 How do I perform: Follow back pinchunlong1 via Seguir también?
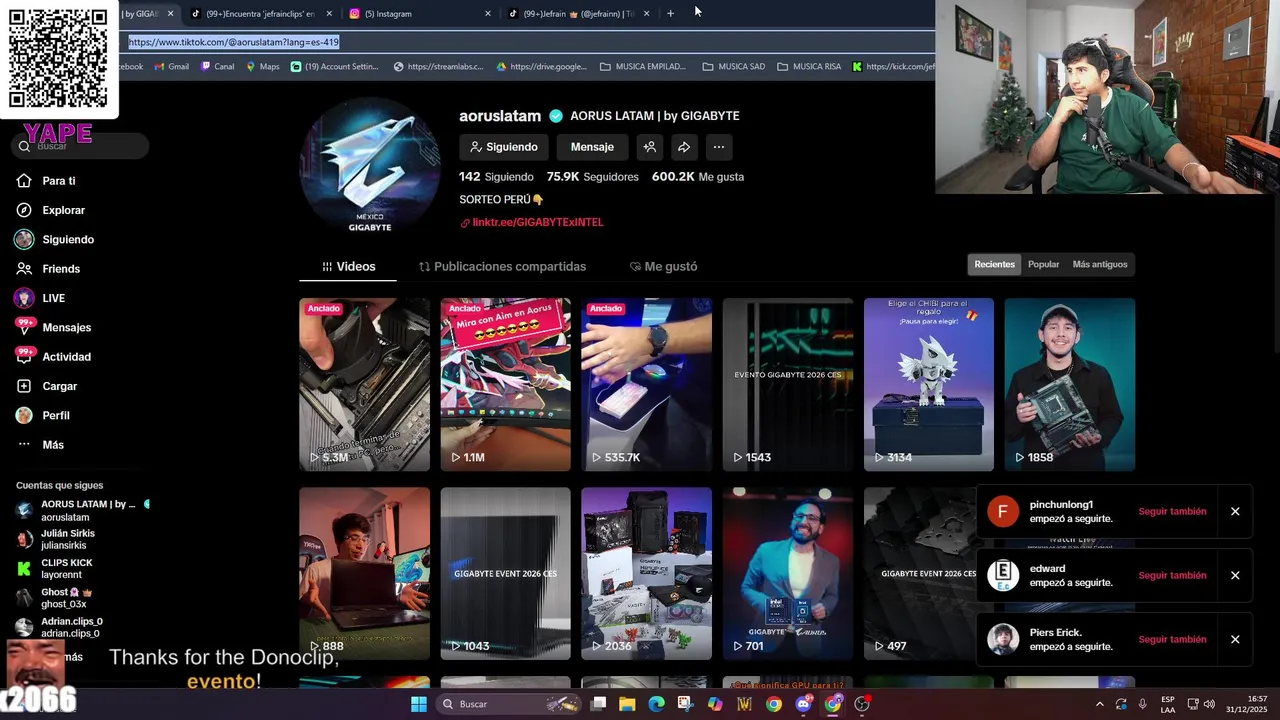point(1172,511)
